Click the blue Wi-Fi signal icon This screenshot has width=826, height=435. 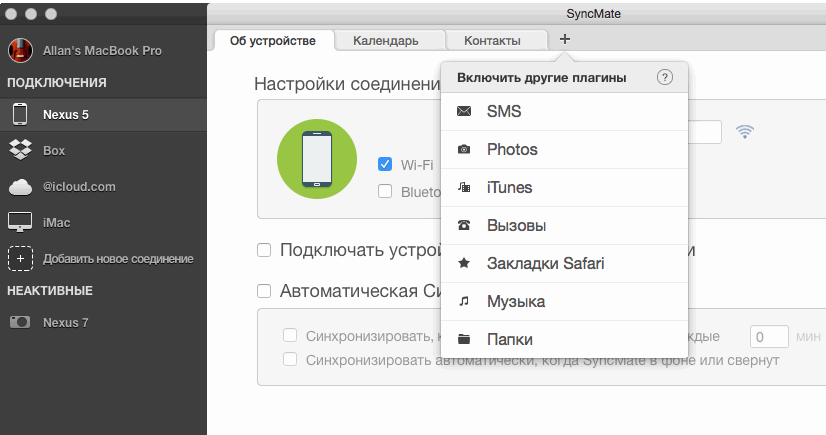click(x=745, y=132)
